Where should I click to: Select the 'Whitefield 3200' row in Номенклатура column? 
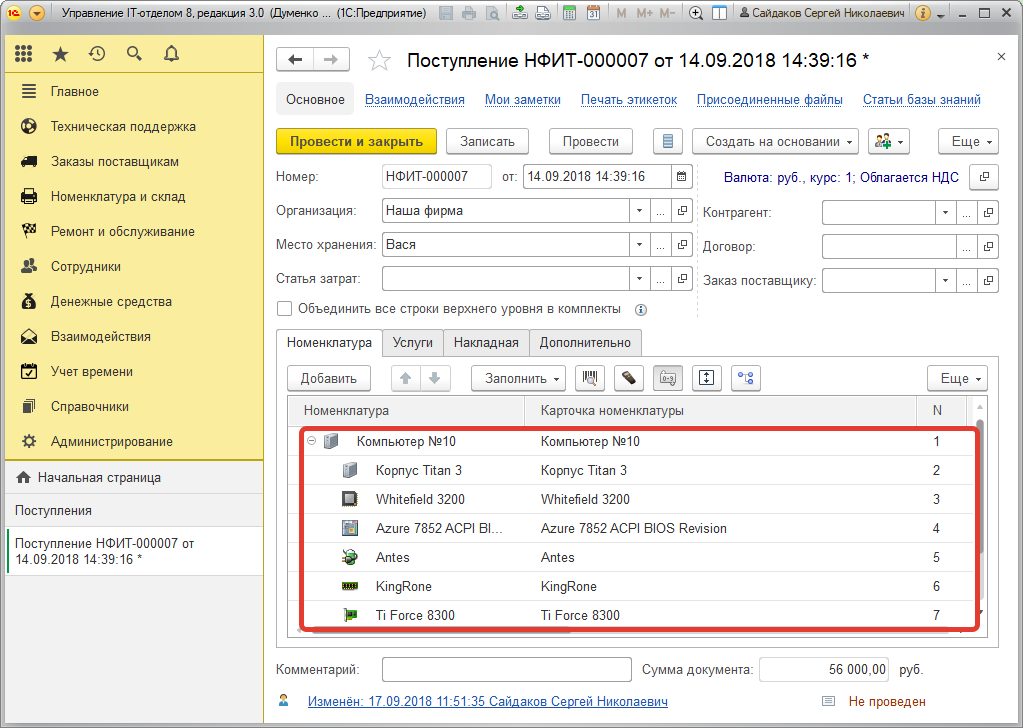click(420, 500)
